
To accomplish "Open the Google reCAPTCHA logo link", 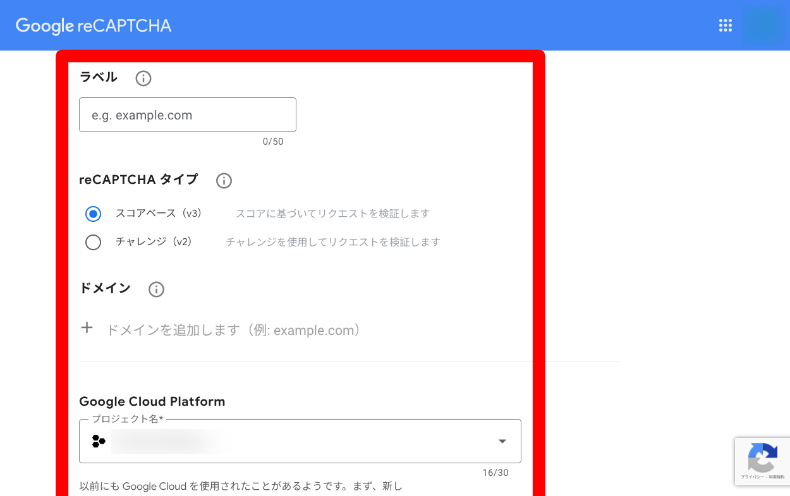I will tap(93, 26).
